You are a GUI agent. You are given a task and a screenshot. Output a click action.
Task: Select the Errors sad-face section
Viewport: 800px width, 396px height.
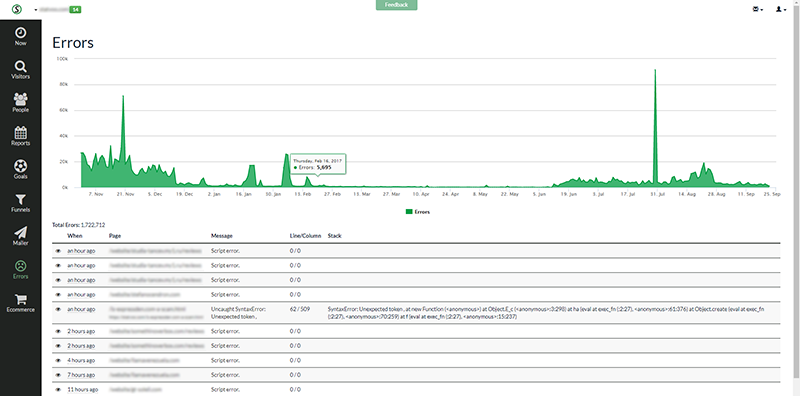pyautogui.click(x=20, y=269)
